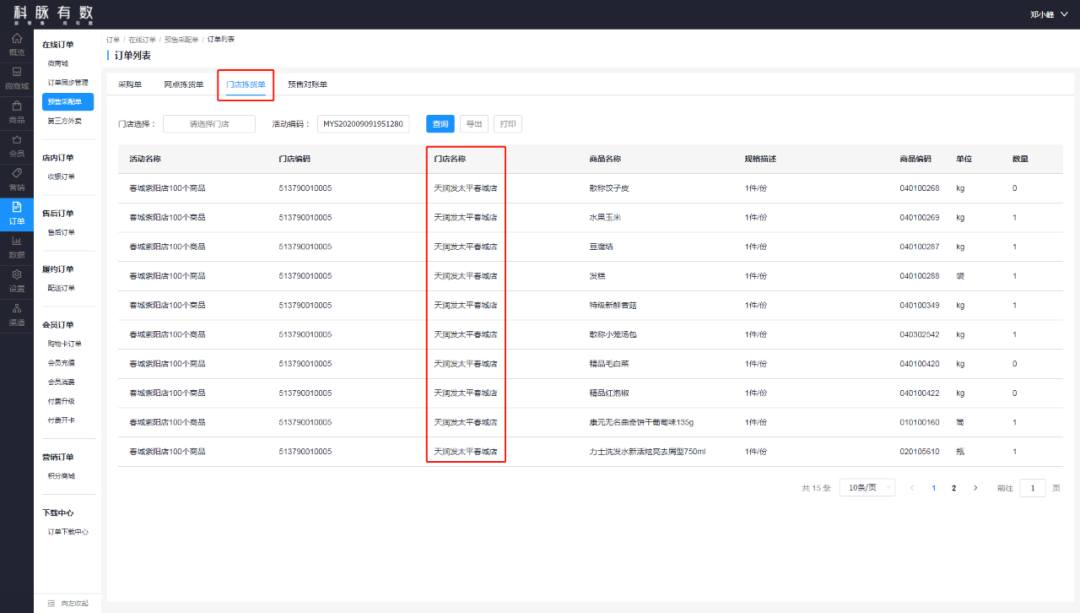Image resolution: width=1080 pixels, height=613 pixels.
Task: Go to page 2 in pagination
Action: 954,488
